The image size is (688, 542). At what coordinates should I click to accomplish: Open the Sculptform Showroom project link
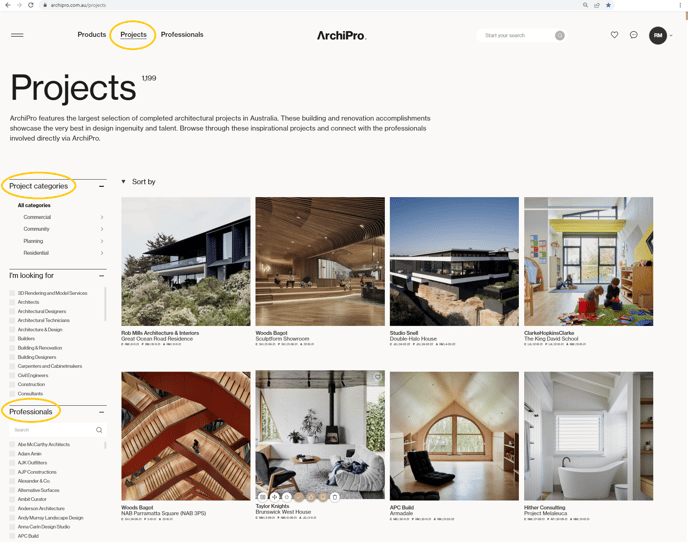(283, 339)
